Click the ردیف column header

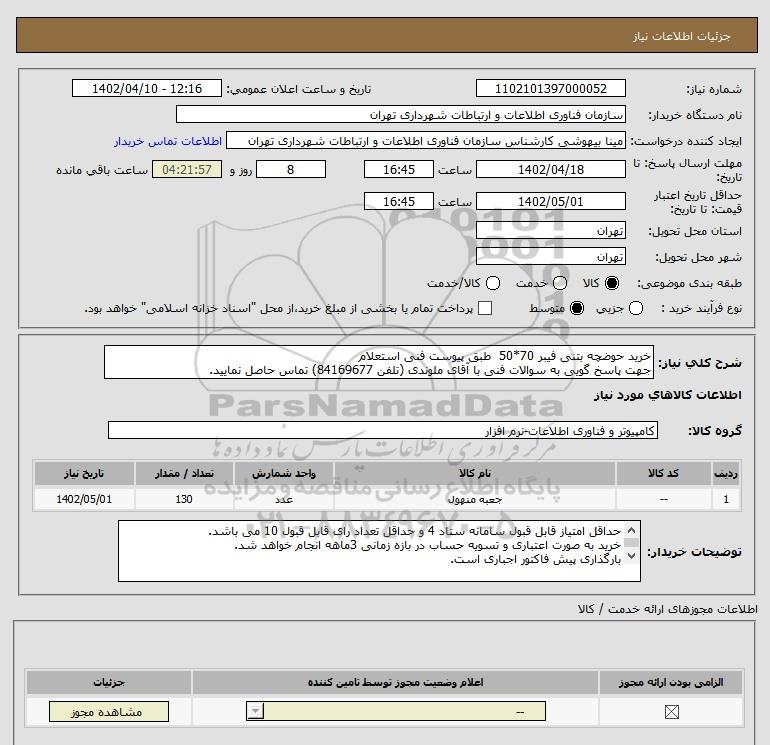726,473
